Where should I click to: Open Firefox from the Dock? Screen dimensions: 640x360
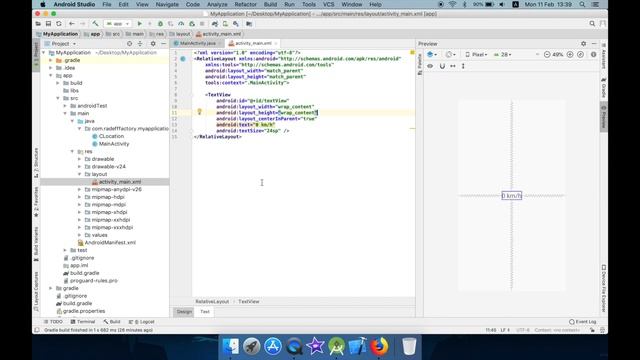379,347
